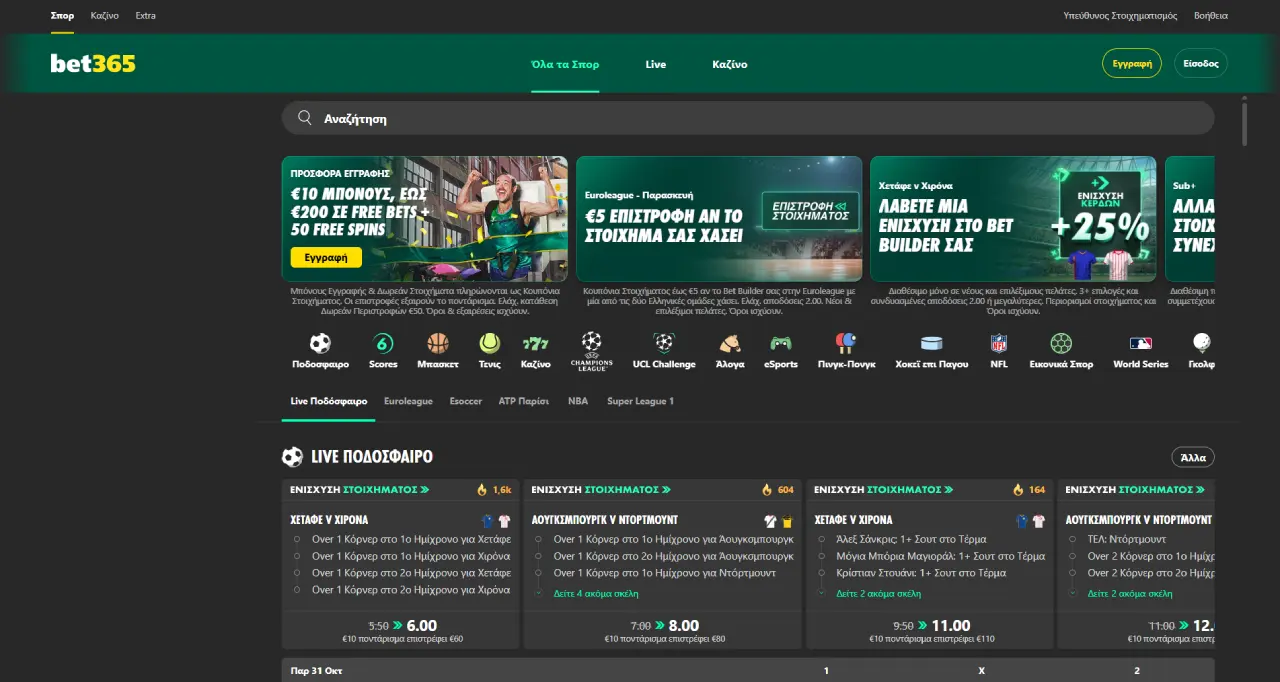
Task: Expand Δείτε 2 ακόμα σκέλη on Χετάφε card
Action: click(x=878, y=593)
